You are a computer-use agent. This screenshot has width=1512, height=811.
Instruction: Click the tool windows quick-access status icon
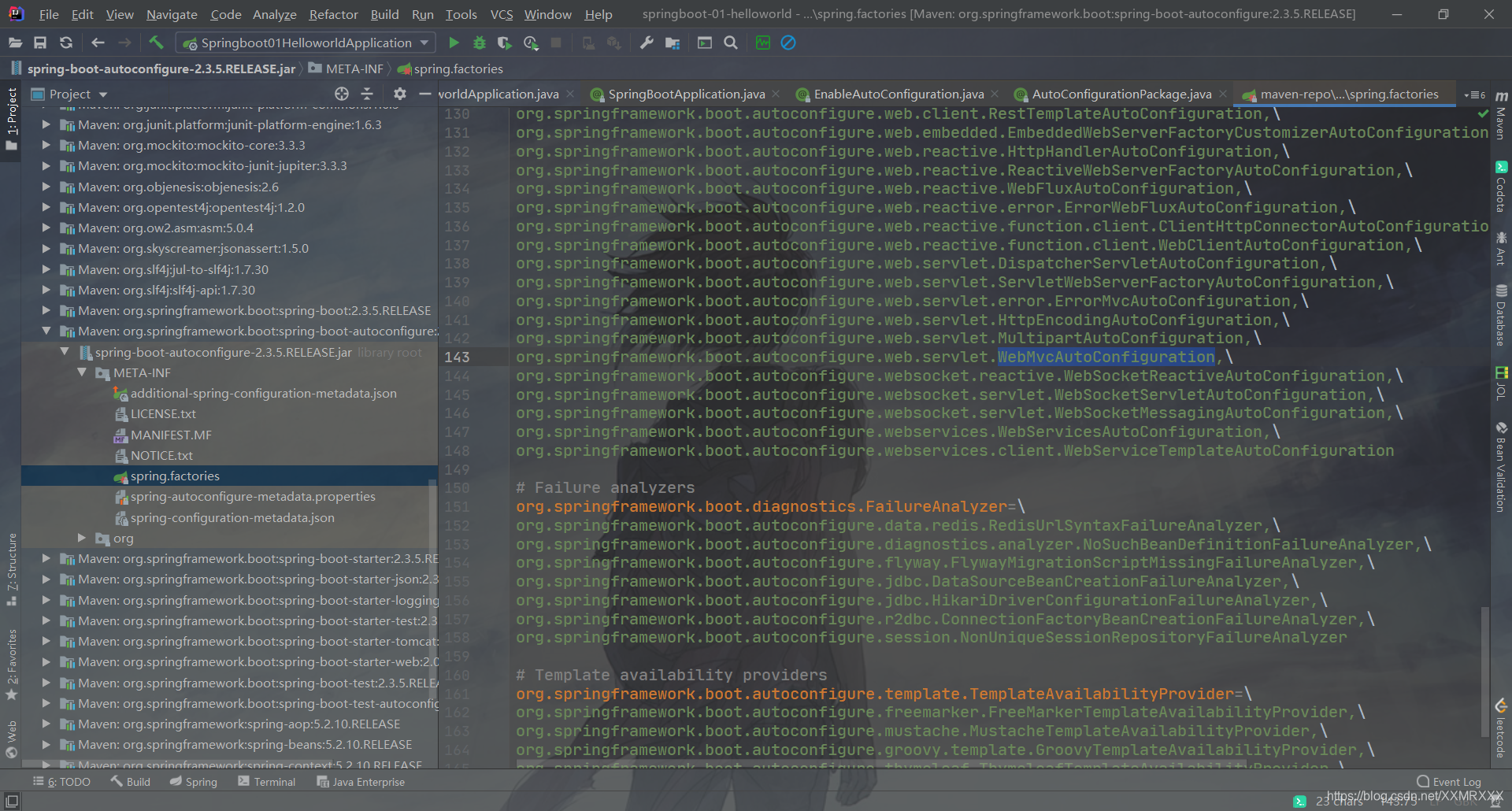(x=12, y=801)
